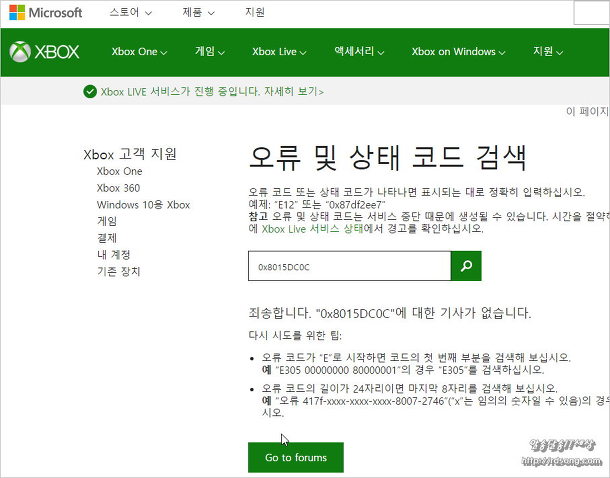The width and height of the screenshot is (610, 478).
Task: Click the Xbox Live 서비스 상태 link
Action: tap(310, 228)
